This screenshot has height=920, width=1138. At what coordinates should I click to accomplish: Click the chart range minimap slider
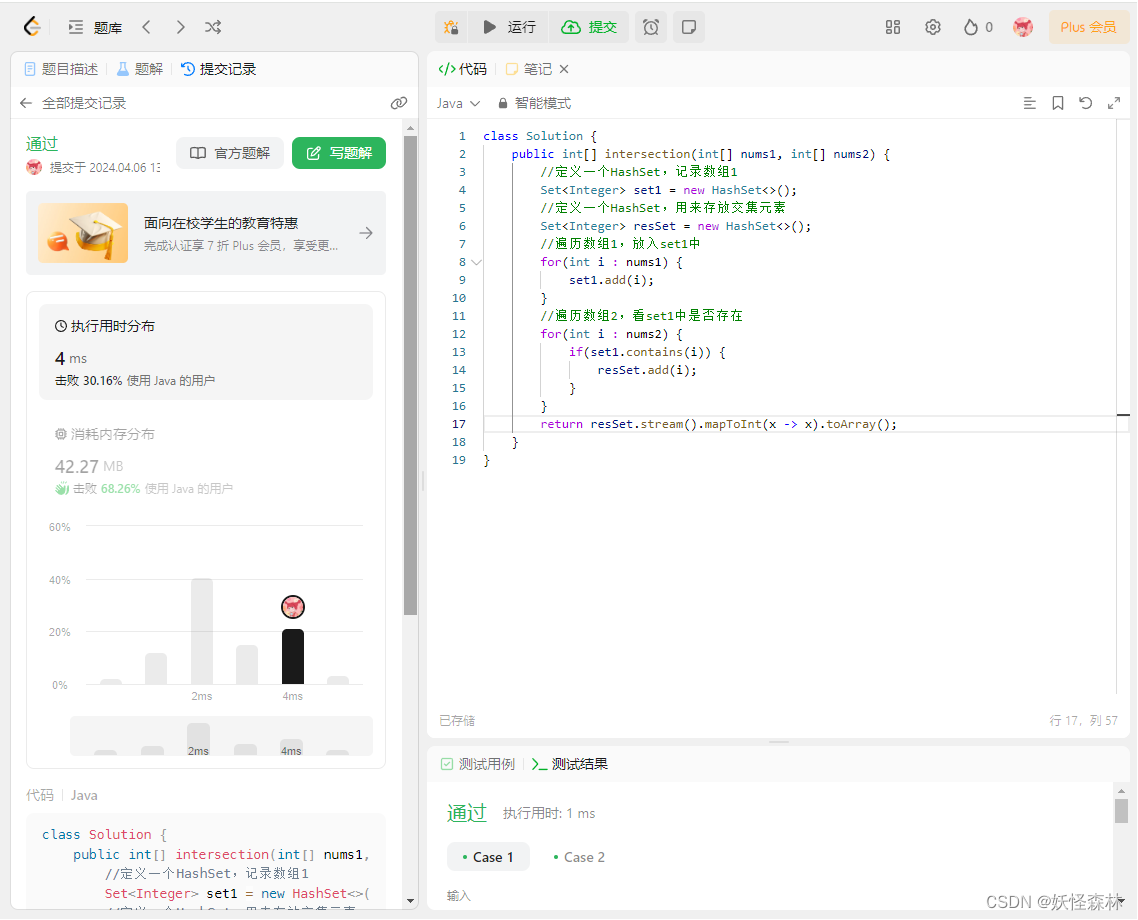(x=221, y=736)
